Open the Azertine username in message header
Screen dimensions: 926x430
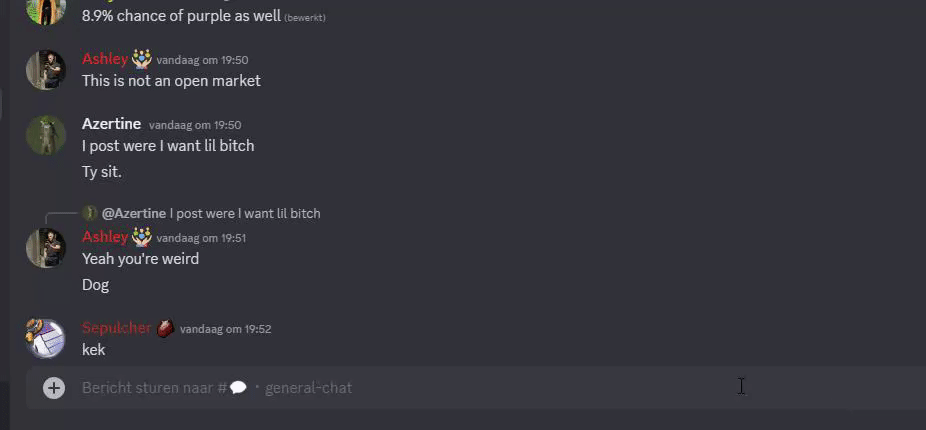click(x=112, y=124)
